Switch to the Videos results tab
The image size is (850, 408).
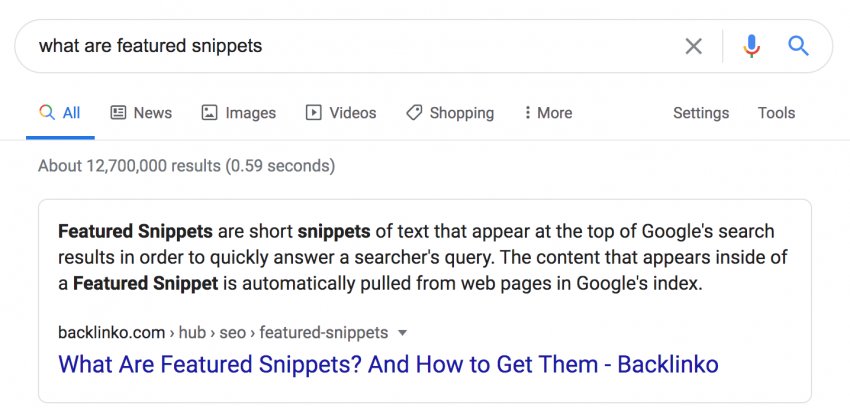pyautogui.click(x=352, y=113)
